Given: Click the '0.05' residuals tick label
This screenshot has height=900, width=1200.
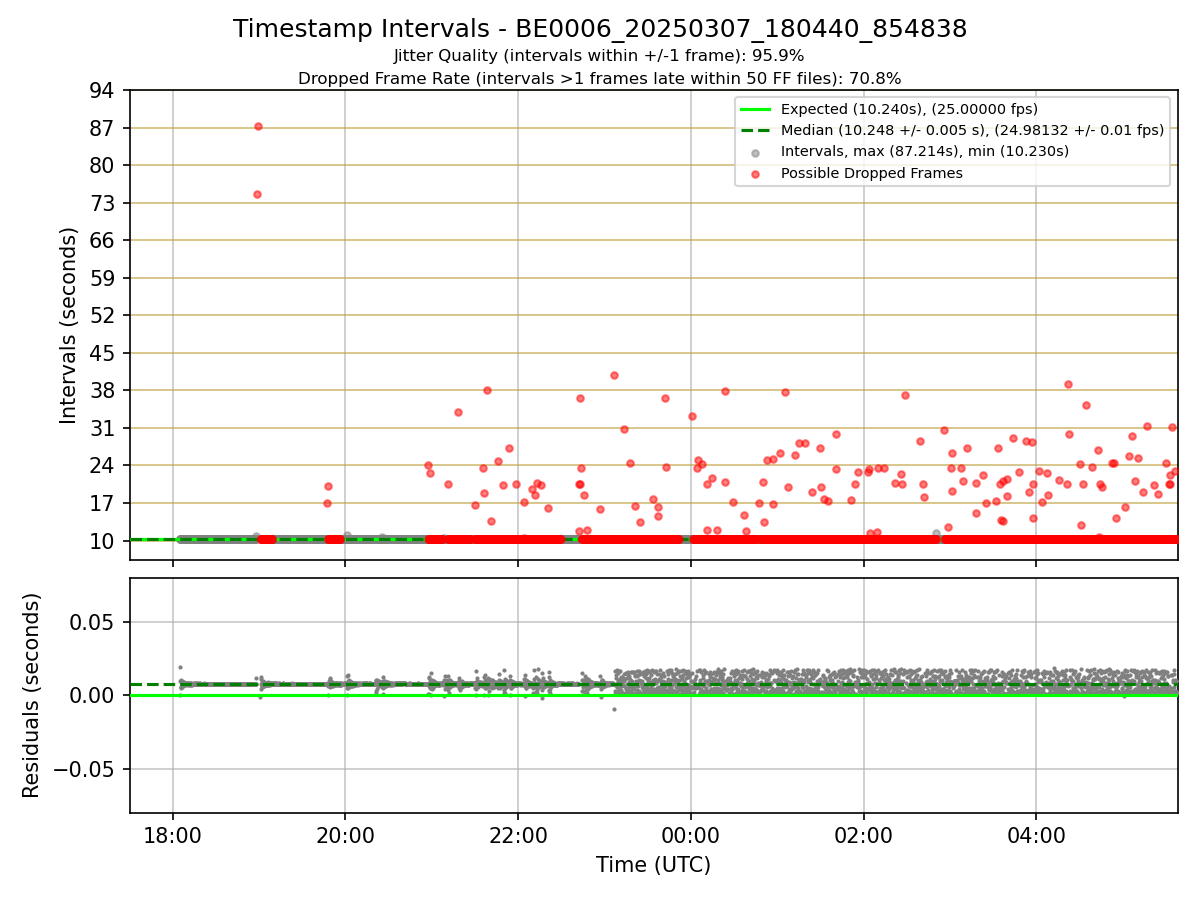Looking at the screenshot, I should [94, 622].
